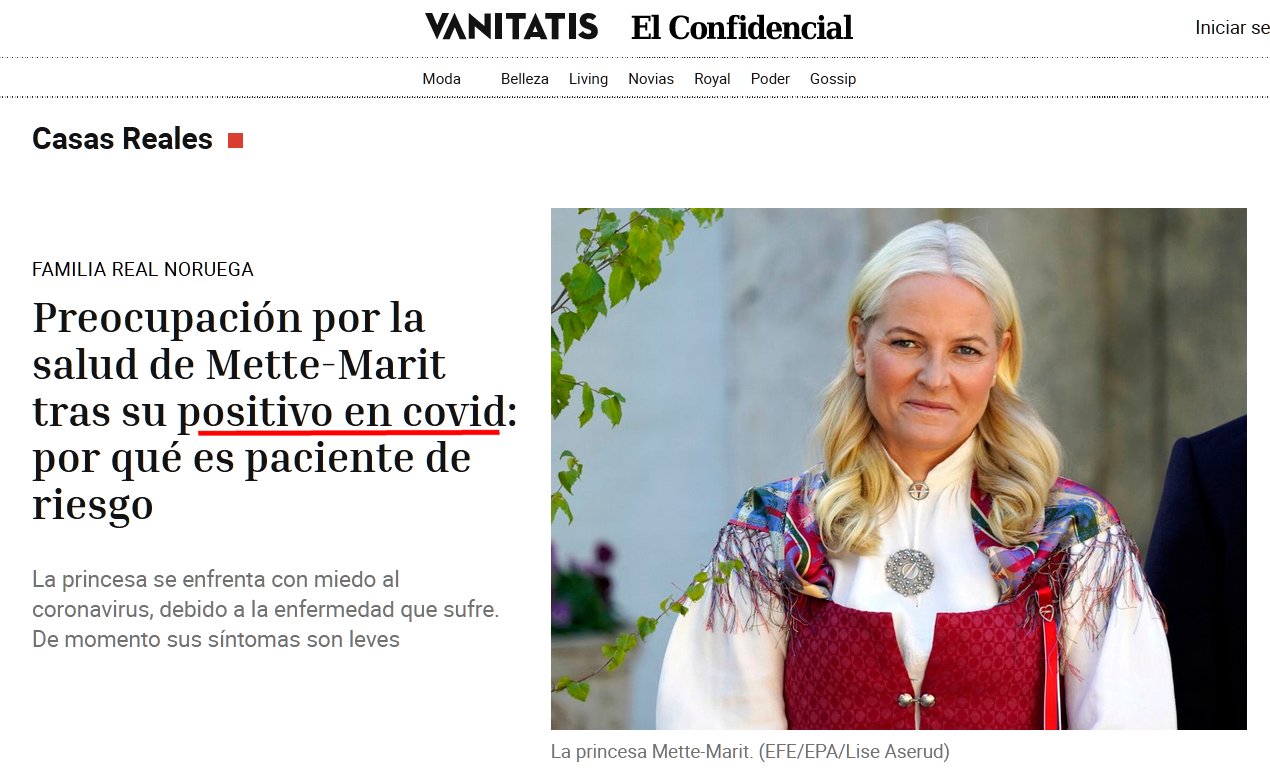This screenshot has height=768, width=1270.
Task: Select the Living menu item
Action: point(588,79)
